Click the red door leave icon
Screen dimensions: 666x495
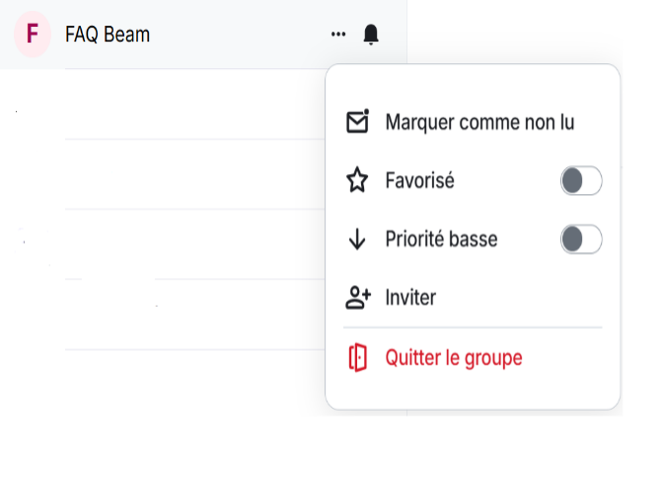[357, 358]
